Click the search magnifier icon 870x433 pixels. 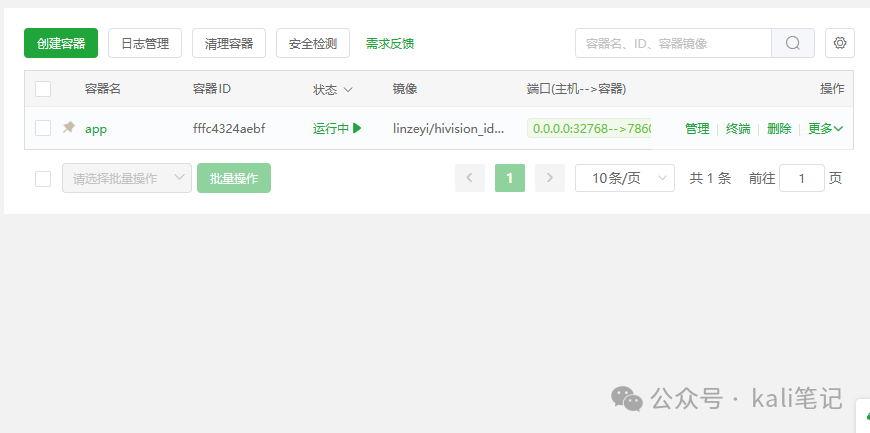(x=793, y=43)
